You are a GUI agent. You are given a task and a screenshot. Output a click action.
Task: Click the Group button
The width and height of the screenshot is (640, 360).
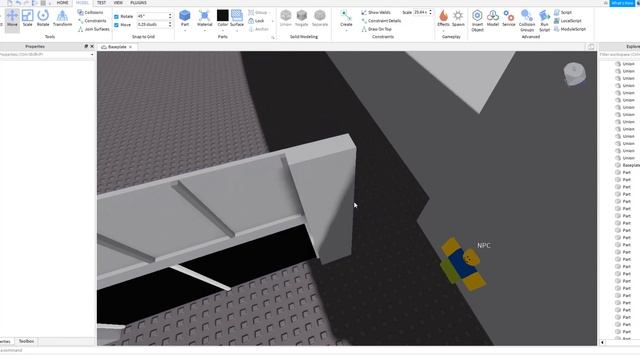258,13
